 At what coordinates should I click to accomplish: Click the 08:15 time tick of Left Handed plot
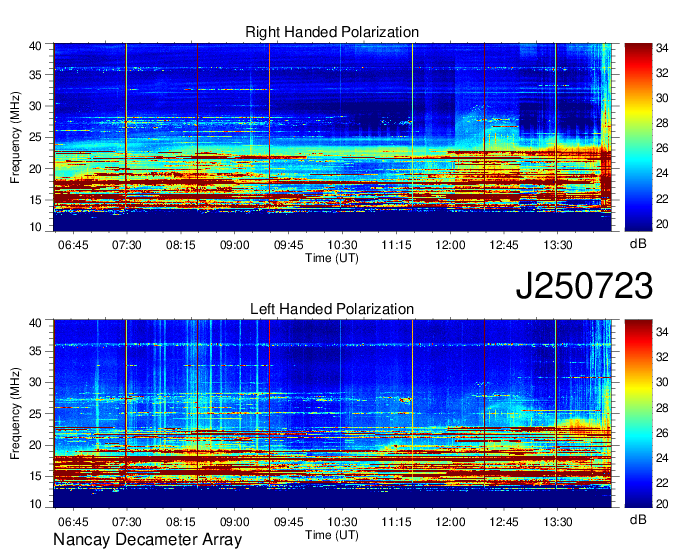(181, 522)
